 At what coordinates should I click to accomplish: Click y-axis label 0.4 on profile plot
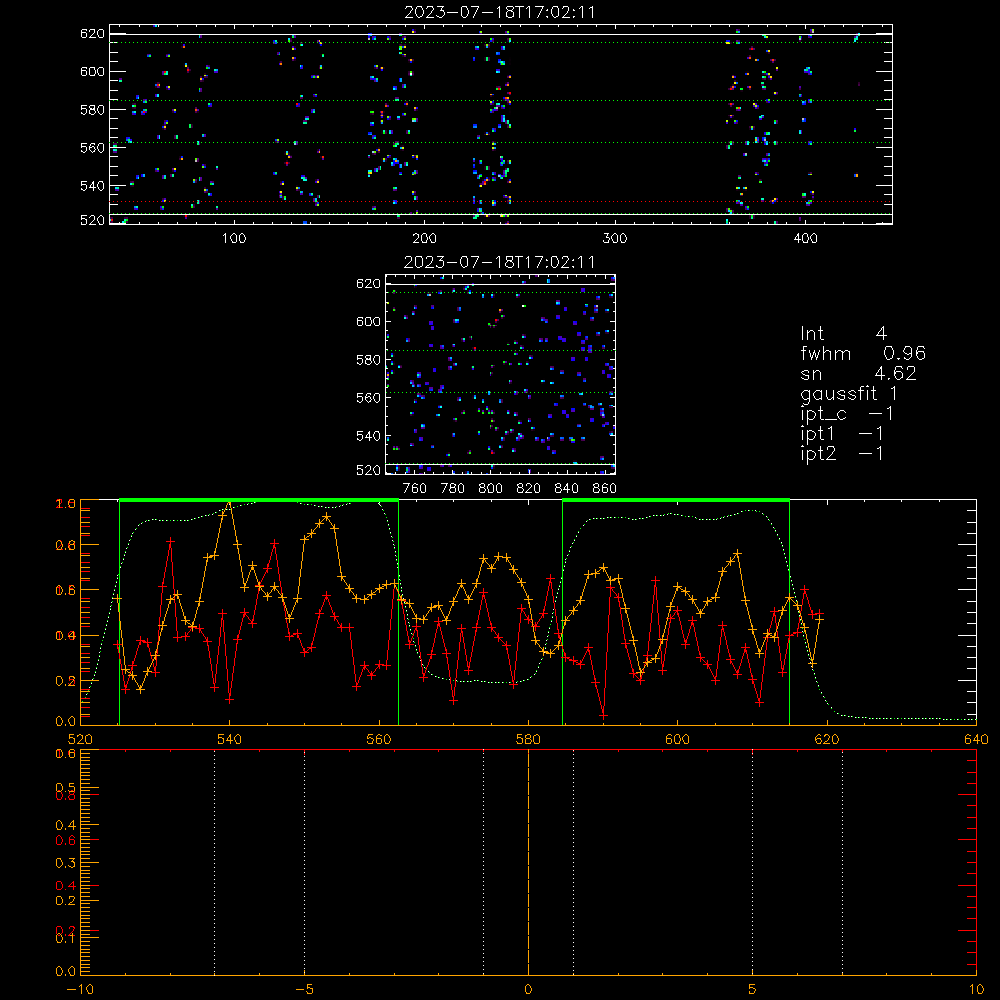tap(66, 636)
